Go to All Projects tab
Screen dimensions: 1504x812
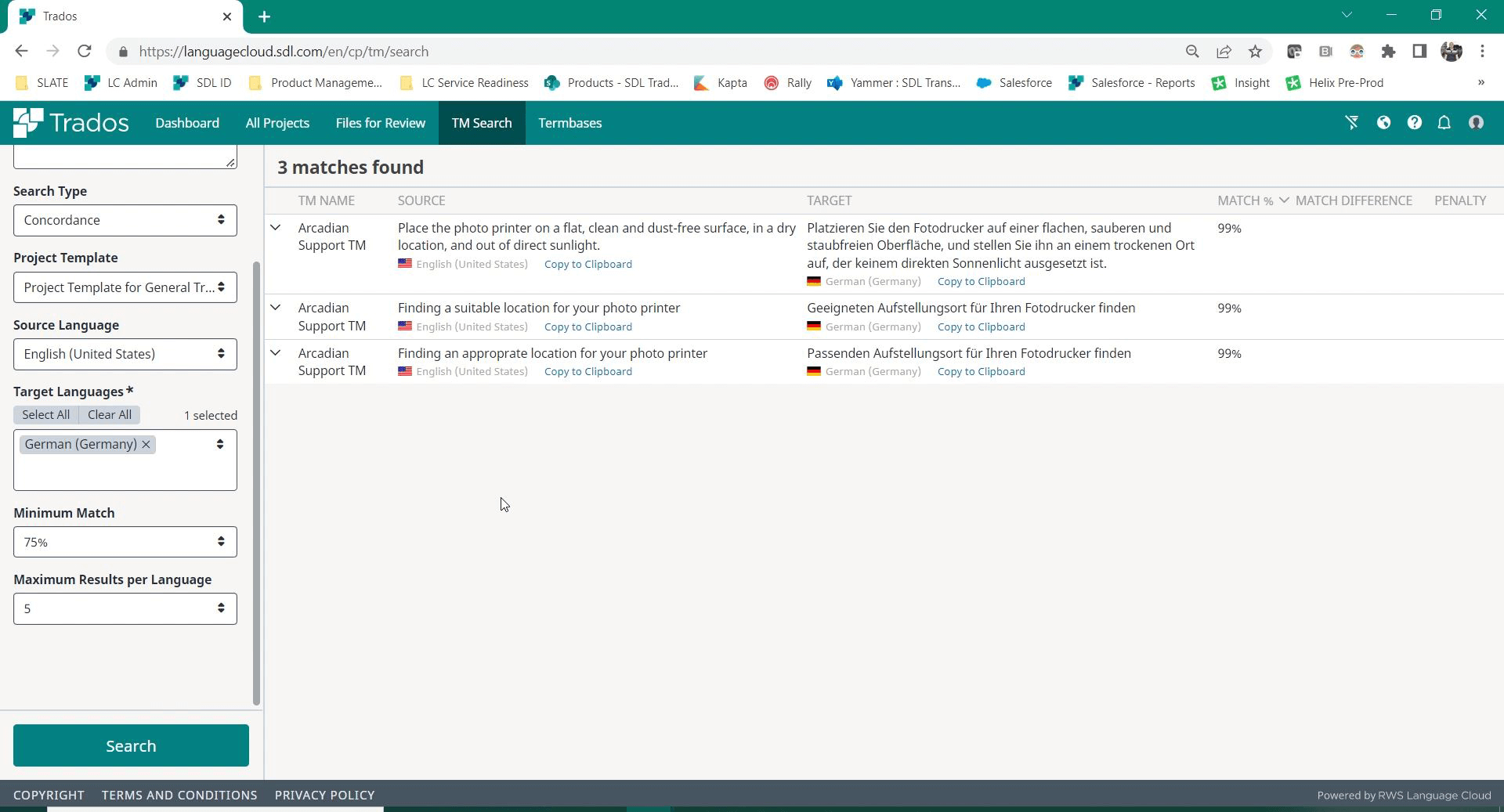point(277,123)
